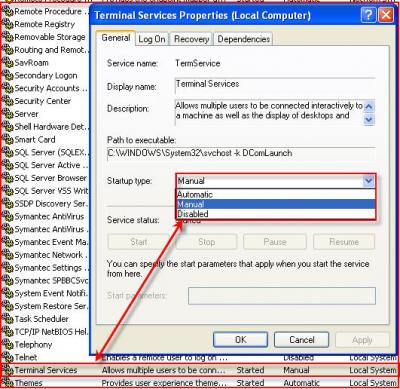Image resolution: width=400 pixels, height=389 pixels.
Task: Open the Dependencies tab
Action: tap(243, 39)
